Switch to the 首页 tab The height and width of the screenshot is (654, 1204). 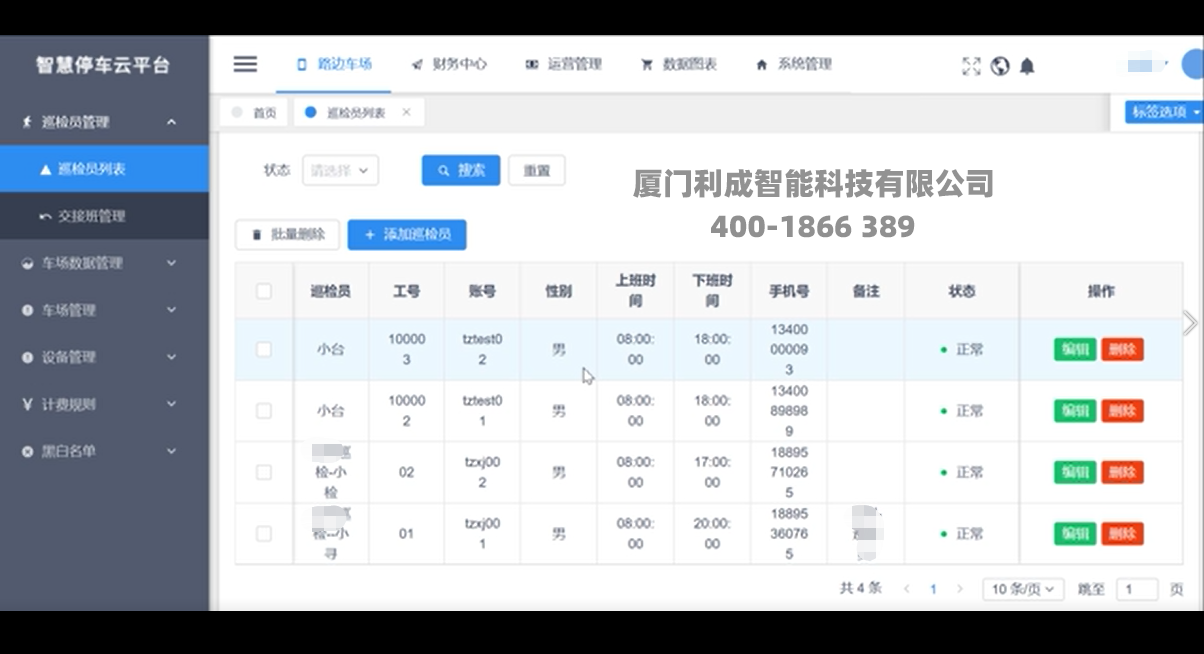[x=254, y=113]
